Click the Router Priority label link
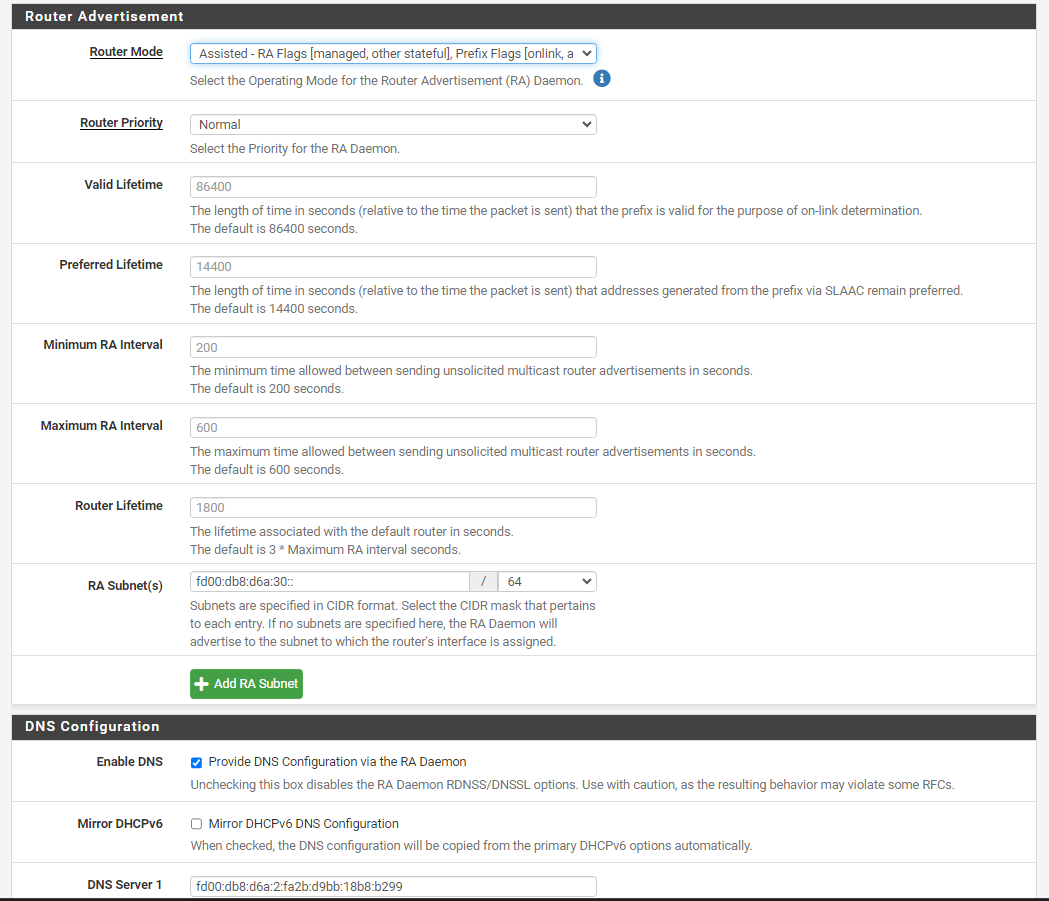 point(121,123)
